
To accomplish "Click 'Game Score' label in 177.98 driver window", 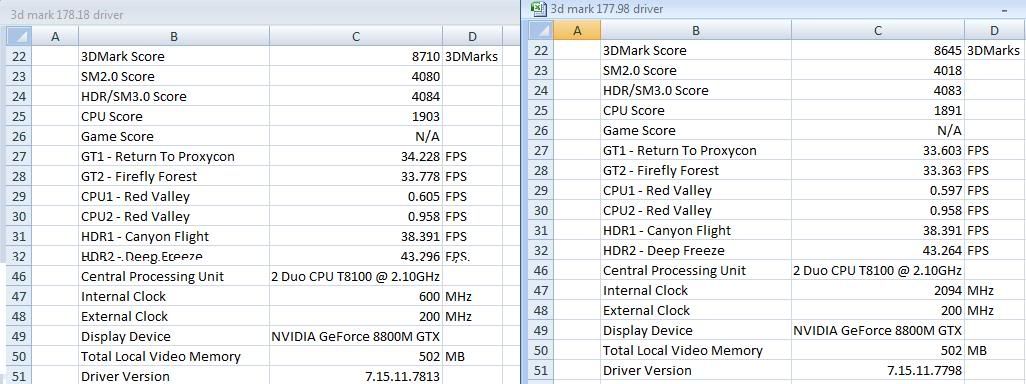I will click(639, 130).
